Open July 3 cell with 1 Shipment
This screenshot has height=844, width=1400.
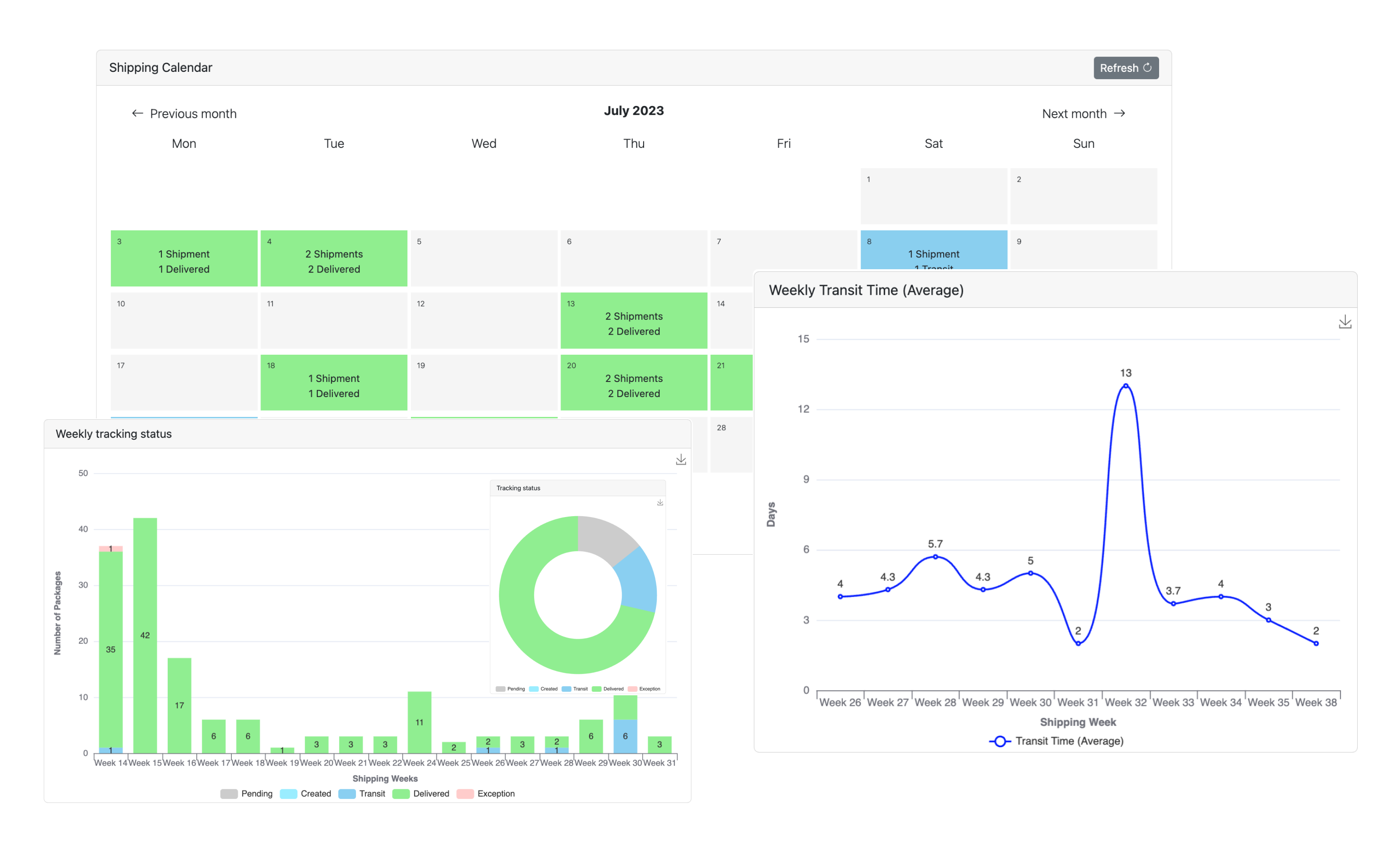184,258
